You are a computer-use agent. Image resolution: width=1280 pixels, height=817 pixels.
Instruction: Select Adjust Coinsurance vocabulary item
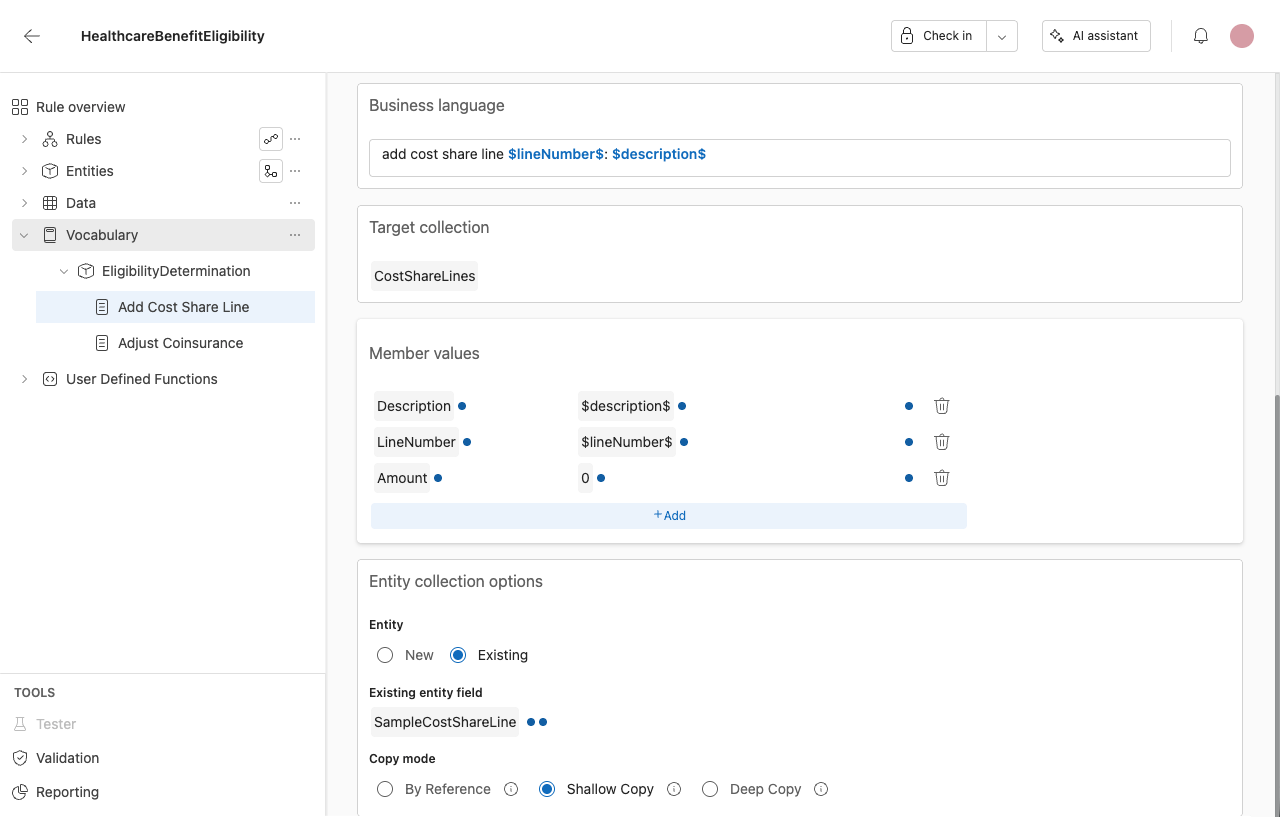point(175,343)
